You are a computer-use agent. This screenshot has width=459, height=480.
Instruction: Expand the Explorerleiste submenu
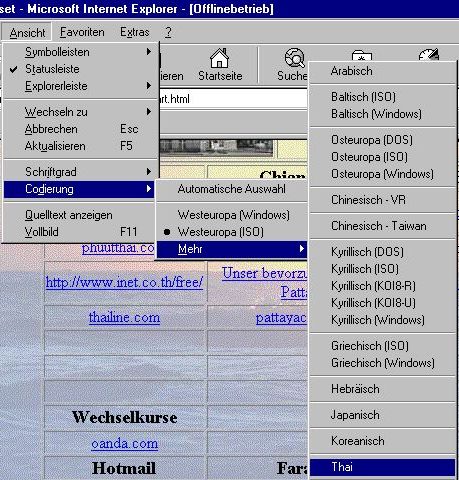[x=80, y=86]
